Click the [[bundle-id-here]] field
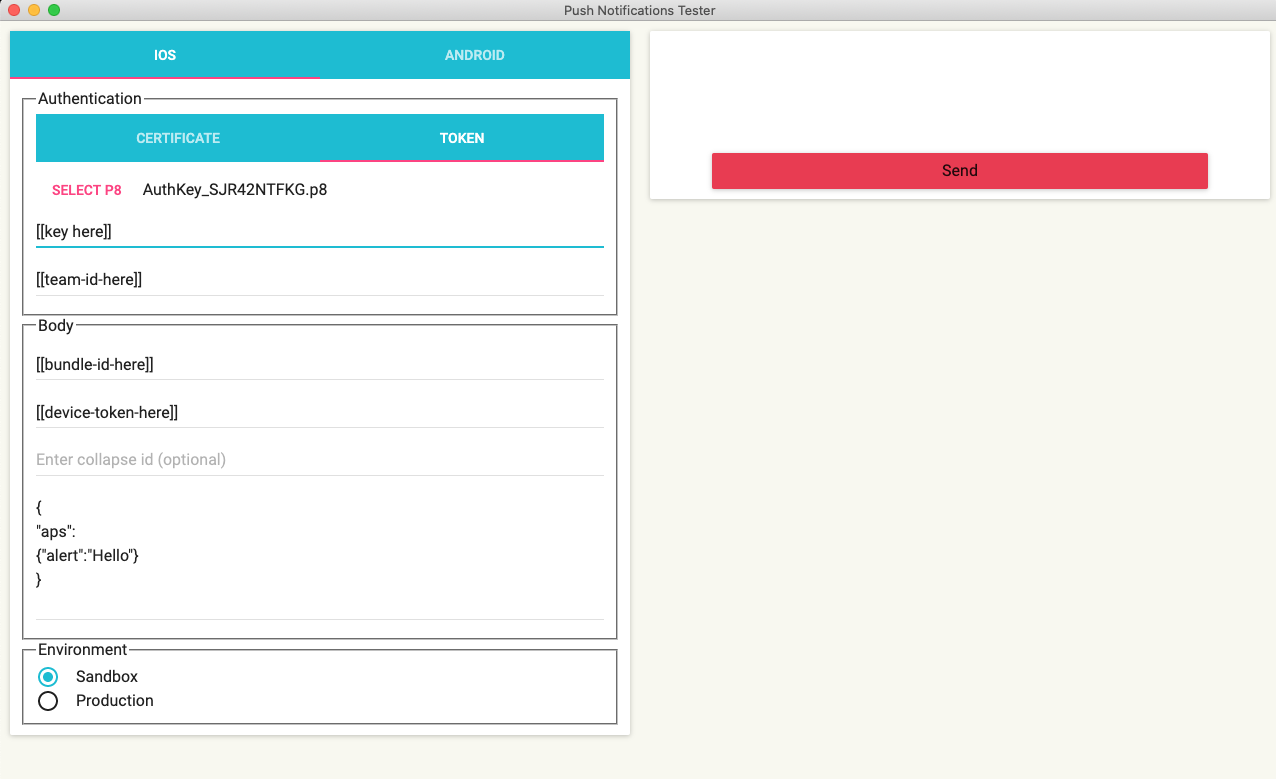 pyautogui.click(x=320, y=365)
